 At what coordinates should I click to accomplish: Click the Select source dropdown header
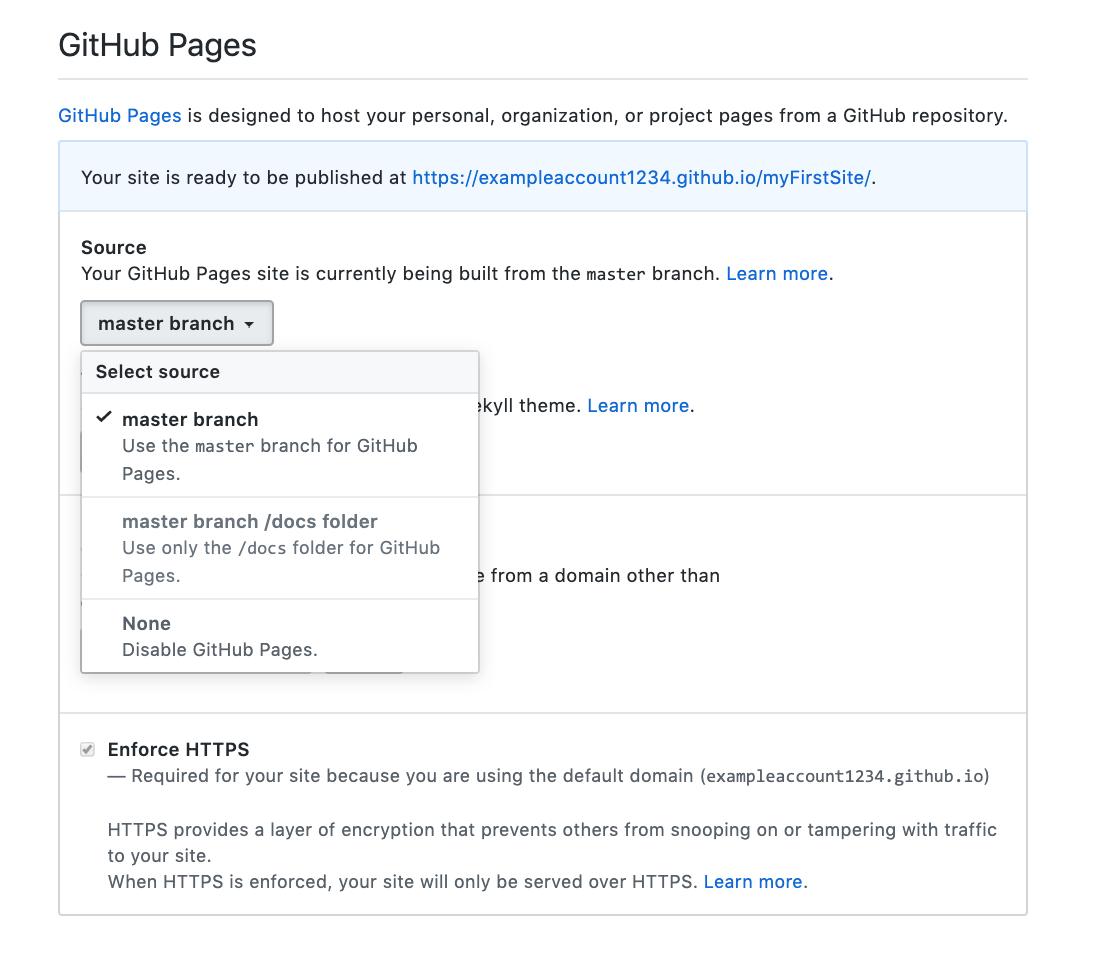click(x=280, y=372)
